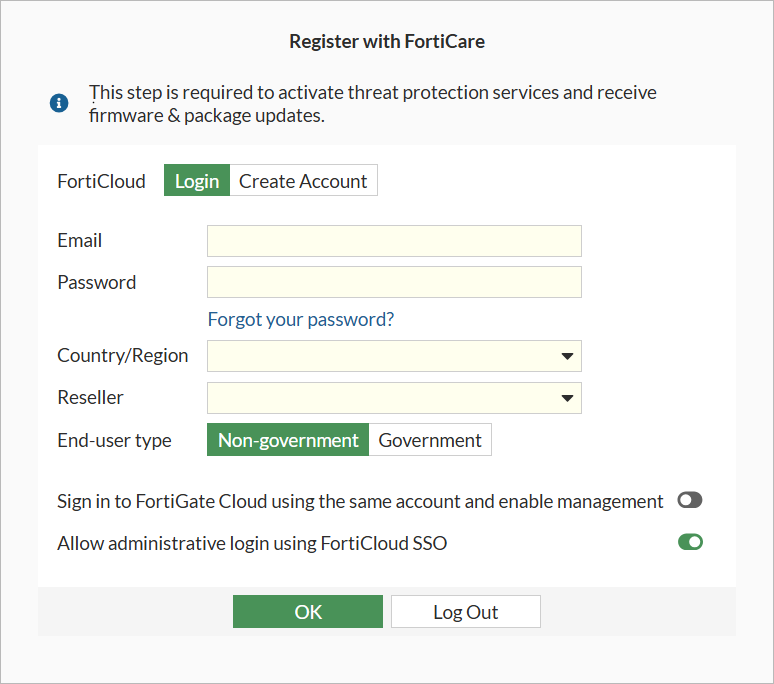This screenshot has height=684, width=774.
Task: Focus the Email input field
Action: (394, 241)
